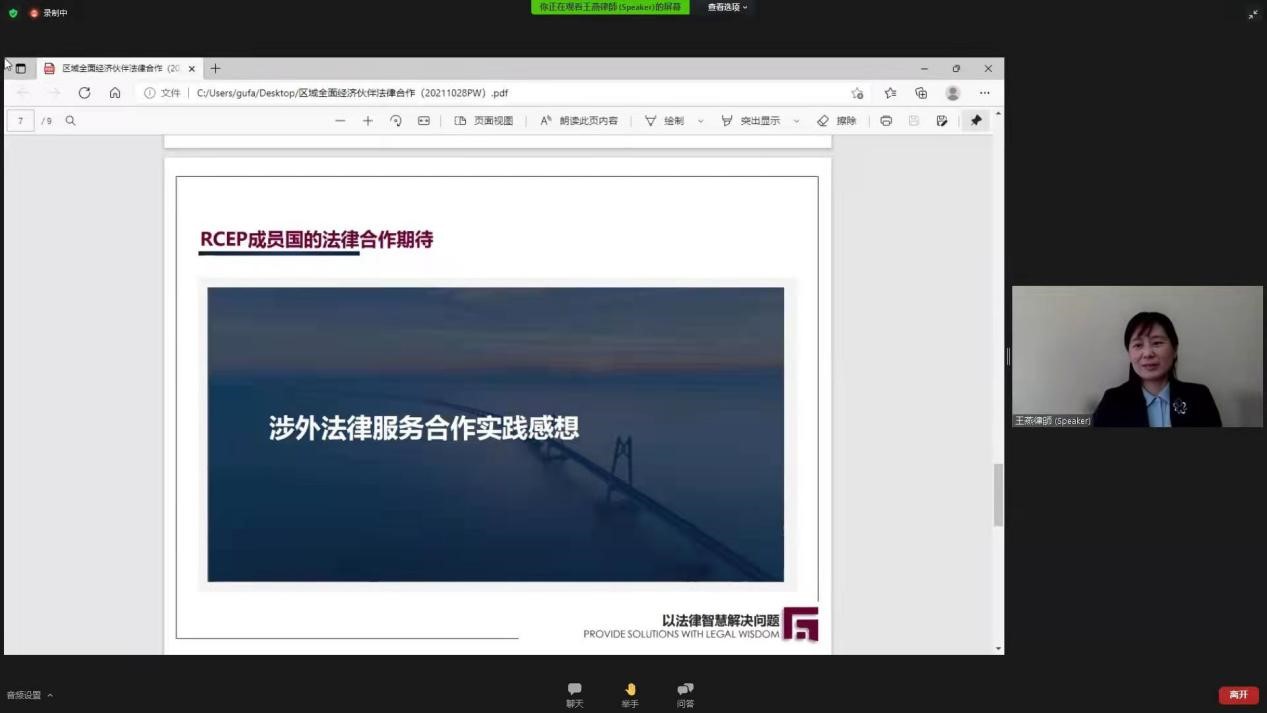Start 朗读此页内容 read aloud
Image resolution: width=1267 pixels, height=713 pixels.
pyautogui.click(x=579, y=121)
